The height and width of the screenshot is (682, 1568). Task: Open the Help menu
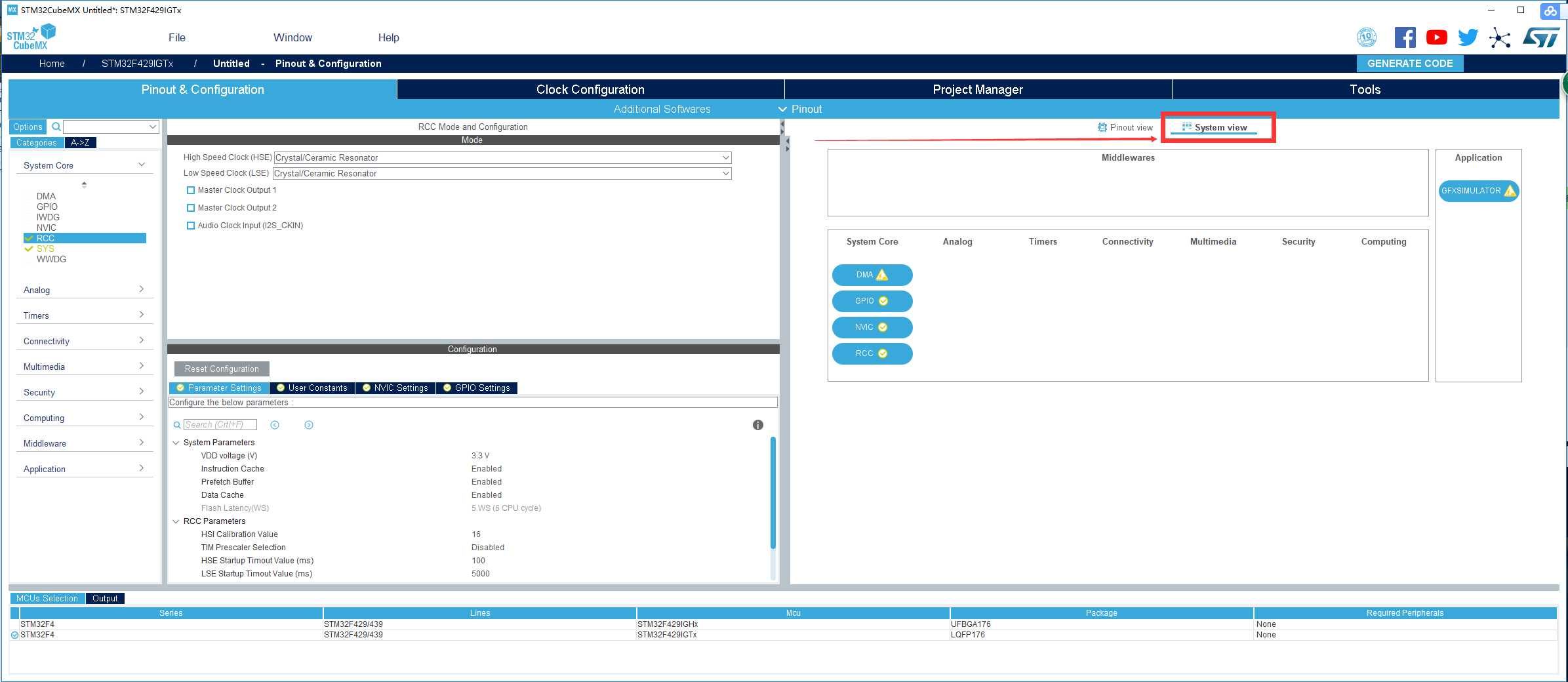(388, 37)
